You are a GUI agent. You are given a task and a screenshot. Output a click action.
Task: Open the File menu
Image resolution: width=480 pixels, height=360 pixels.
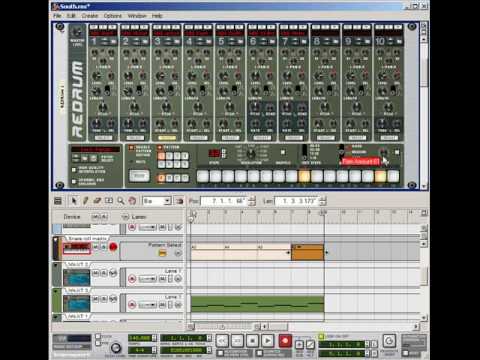pyautogui.click(x=57, y=16)
